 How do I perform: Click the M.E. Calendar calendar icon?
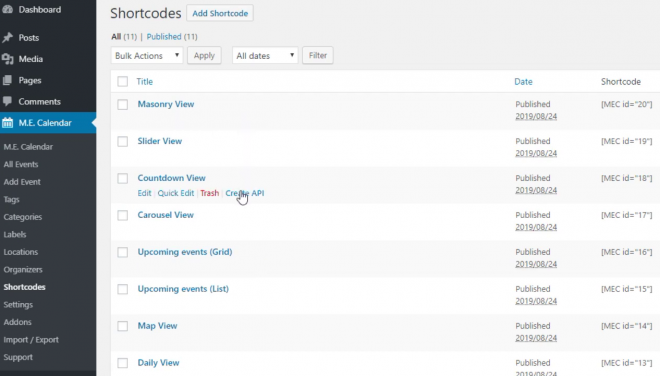[x=8, y=123]
